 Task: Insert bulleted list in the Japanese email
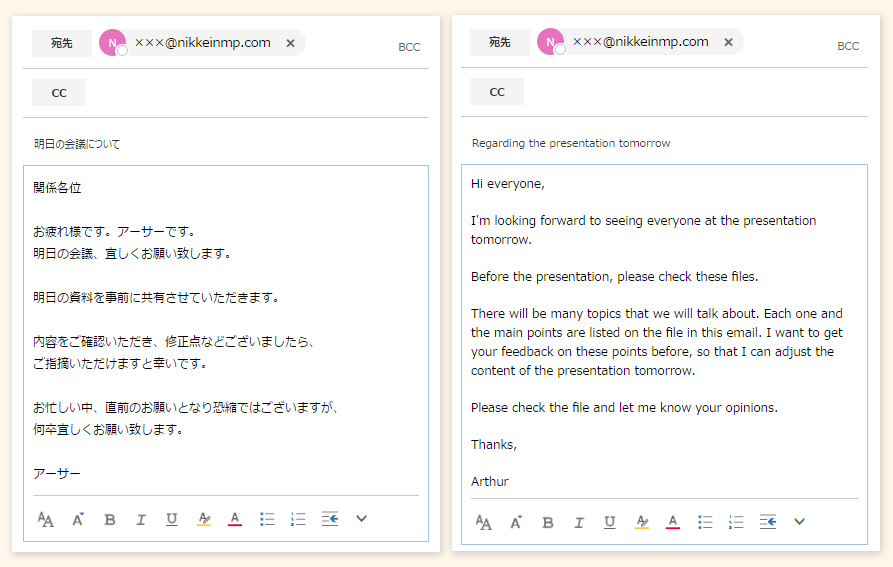pyautogui.click(x=267, y=519)
